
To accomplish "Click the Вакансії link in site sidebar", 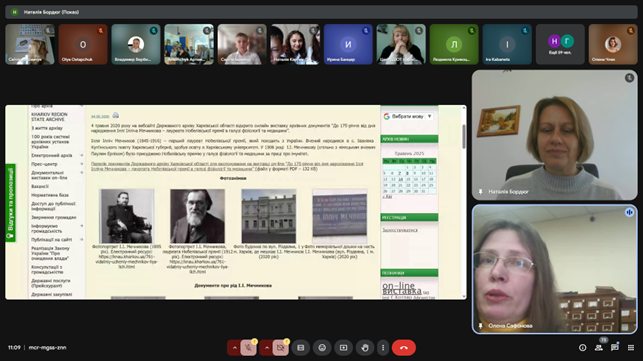I will click(x=40, y=186).
